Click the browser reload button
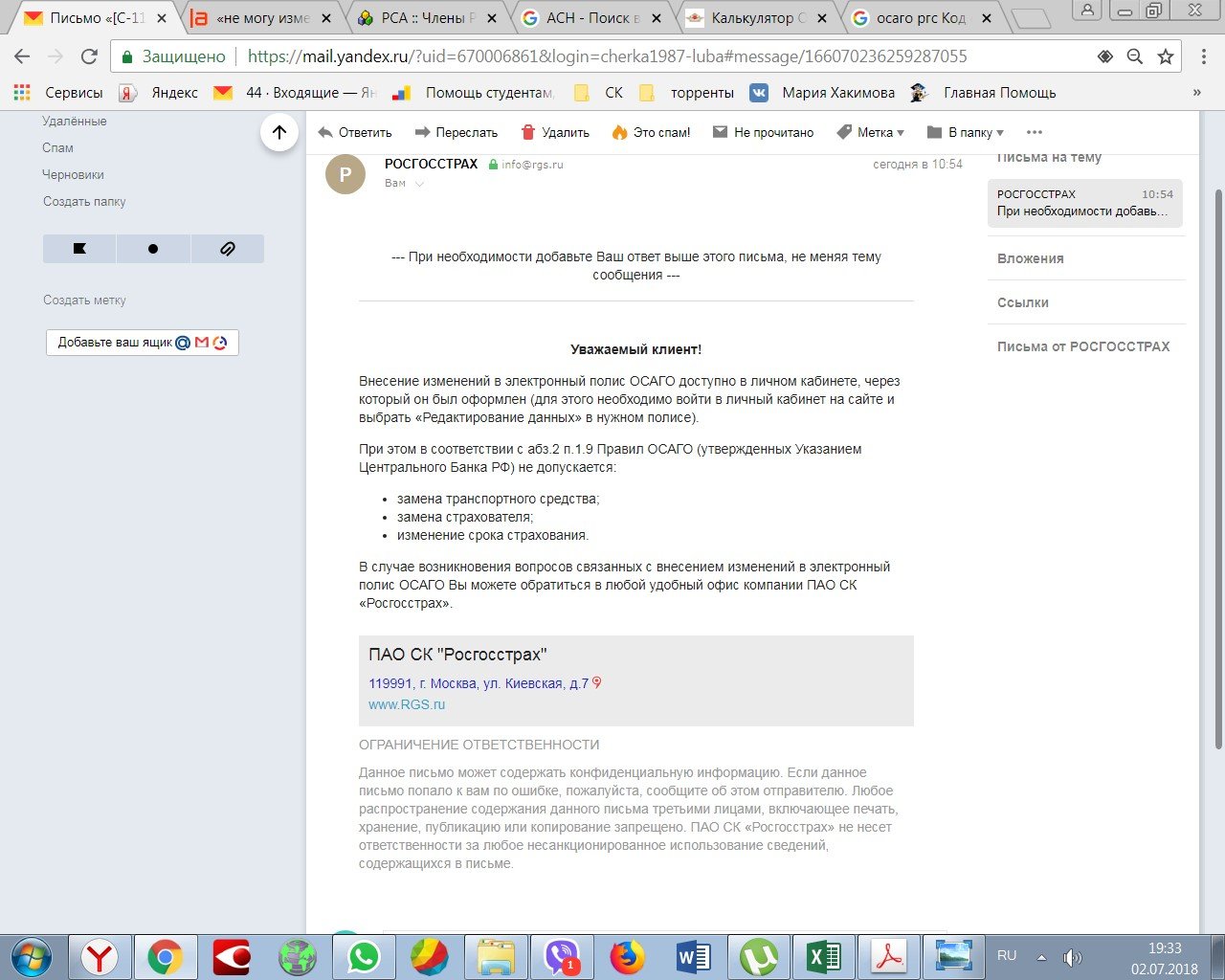The image size is (1225, 980). [x=89, y=56]
